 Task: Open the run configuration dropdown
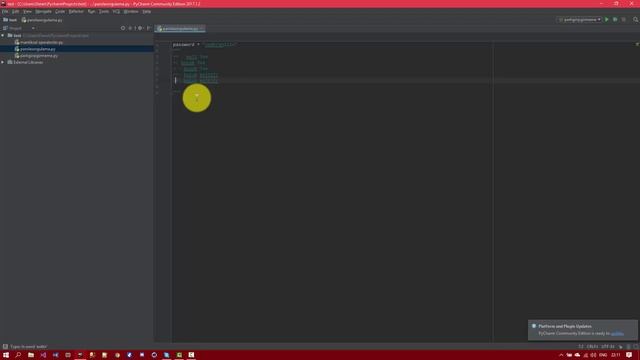(579, 20)
